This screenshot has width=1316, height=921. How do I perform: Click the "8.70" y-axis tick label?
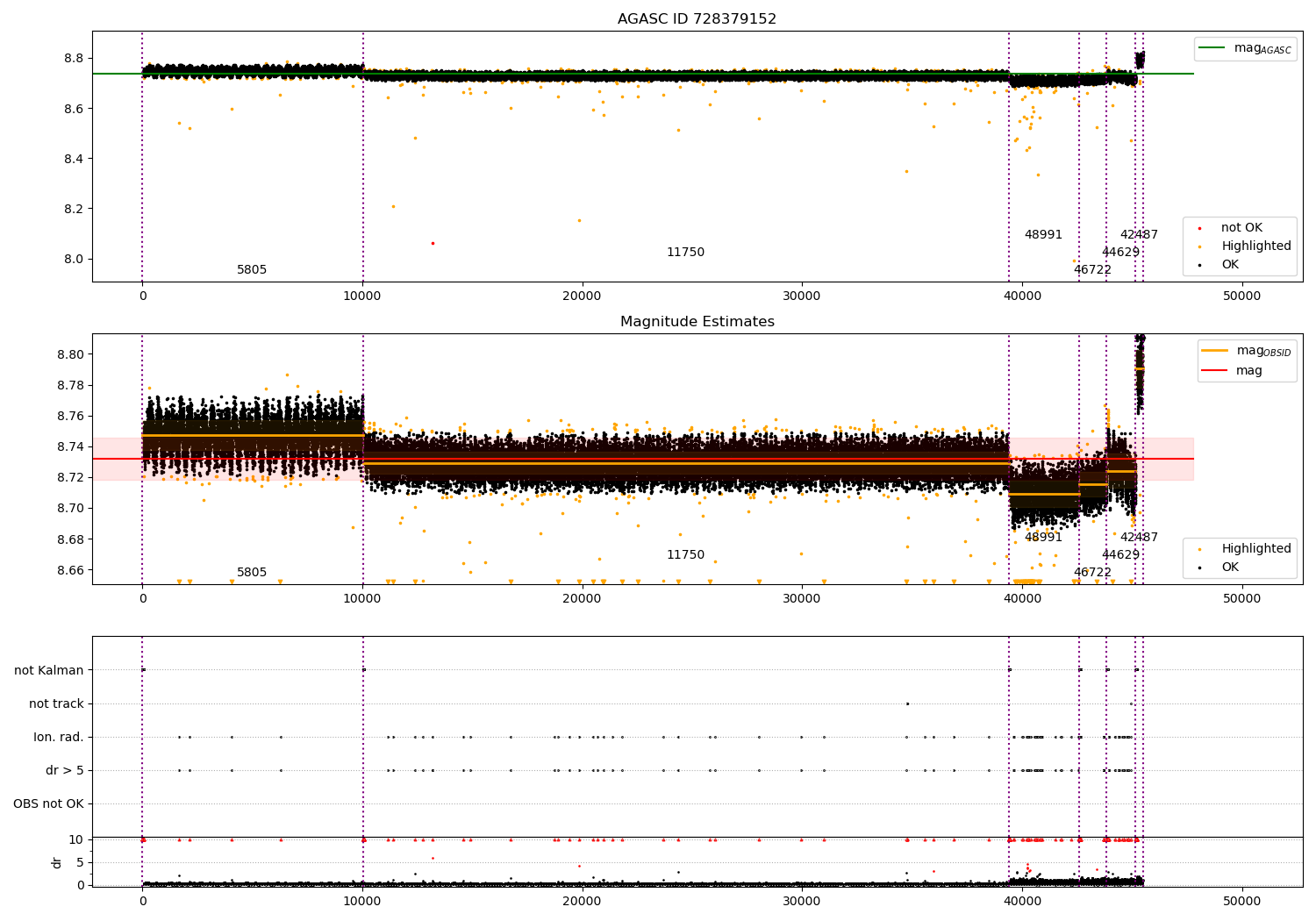coord(69,508)
